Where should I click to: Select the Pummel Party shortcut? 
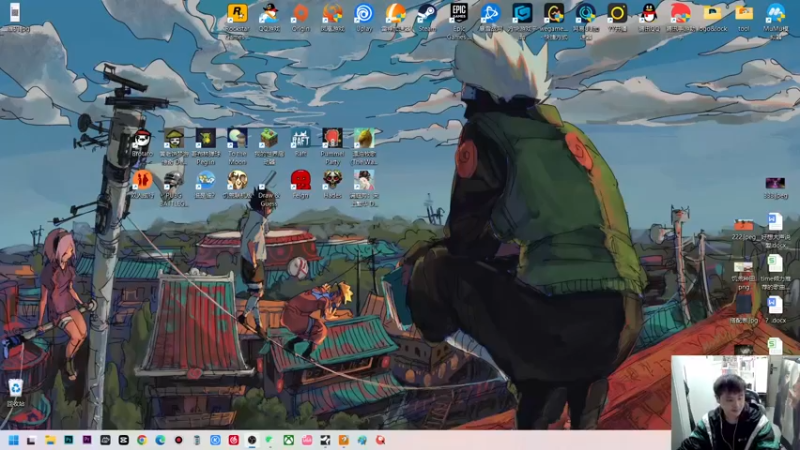click(x=332, y=146)
